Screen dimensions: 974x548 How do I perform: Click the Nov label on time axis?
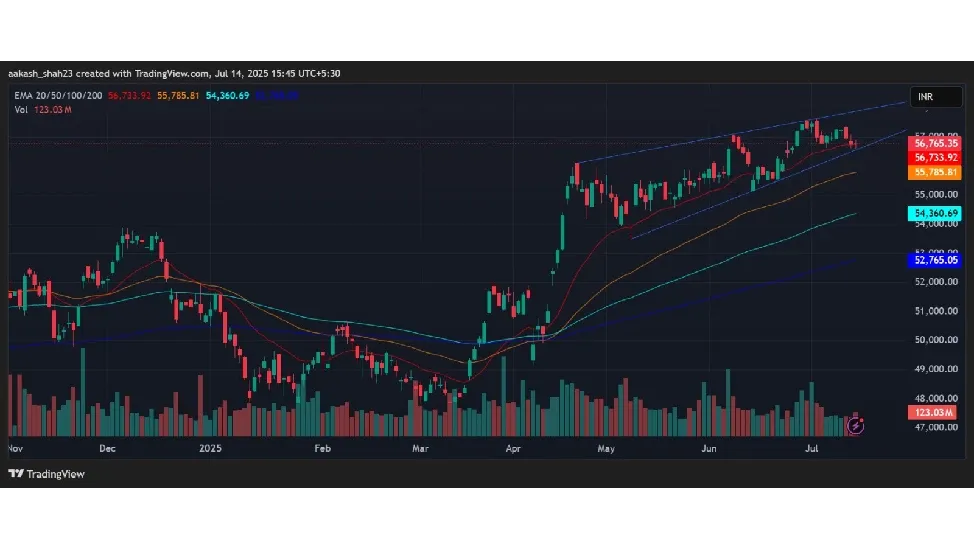click(16, 449)
